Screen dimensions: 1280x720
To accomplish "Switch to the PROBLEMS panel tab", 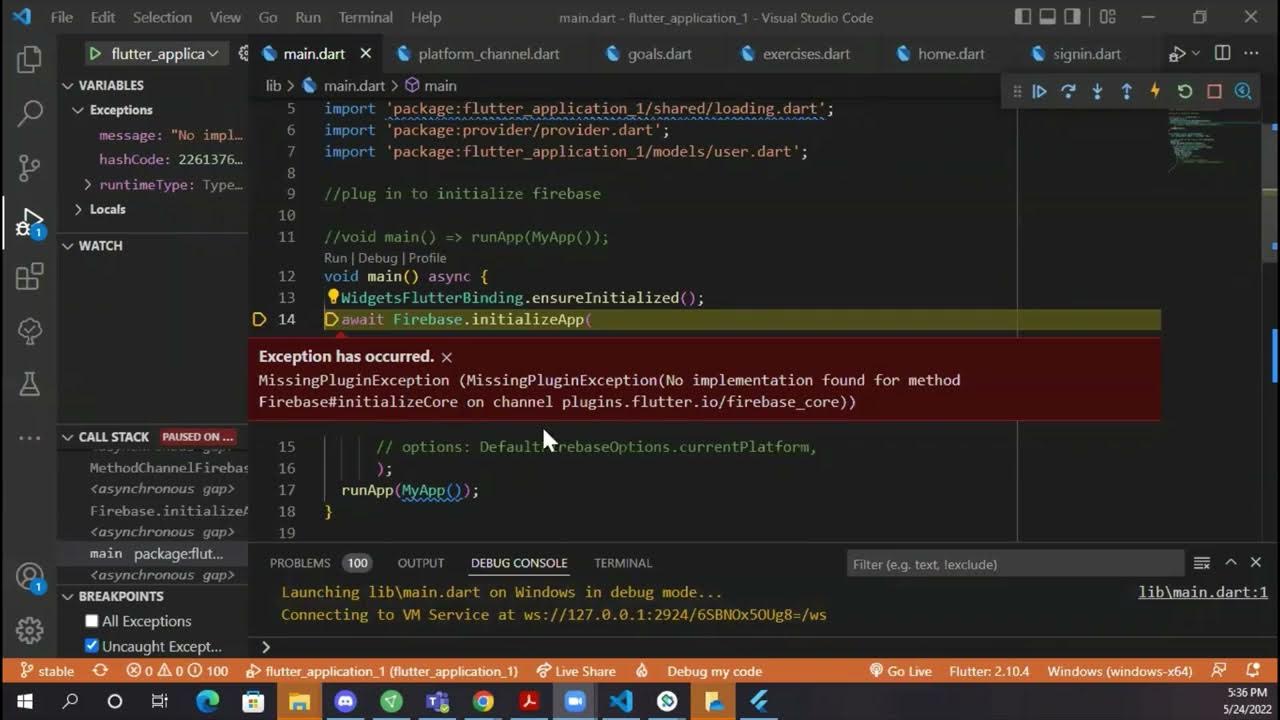I will [x=299, y=563].
